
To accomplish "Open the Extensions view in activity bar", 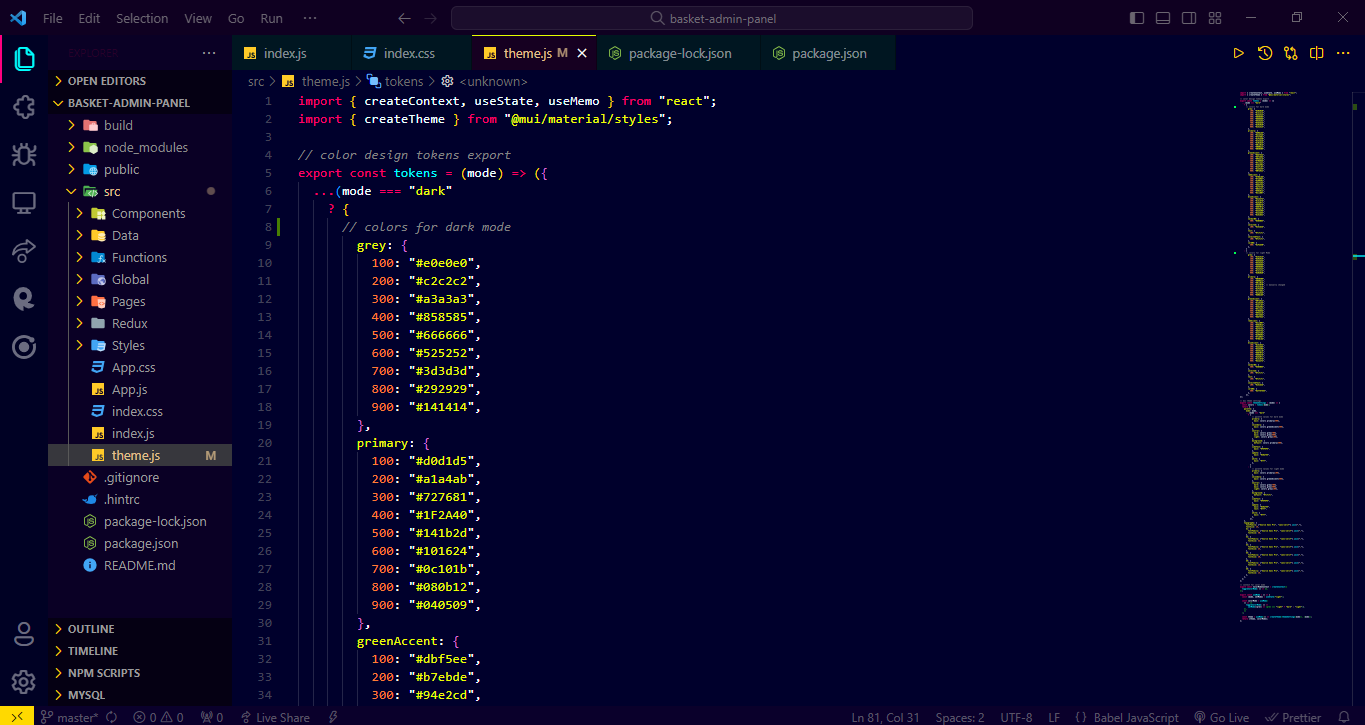I will pyautogui.click(x=24, y=106).
